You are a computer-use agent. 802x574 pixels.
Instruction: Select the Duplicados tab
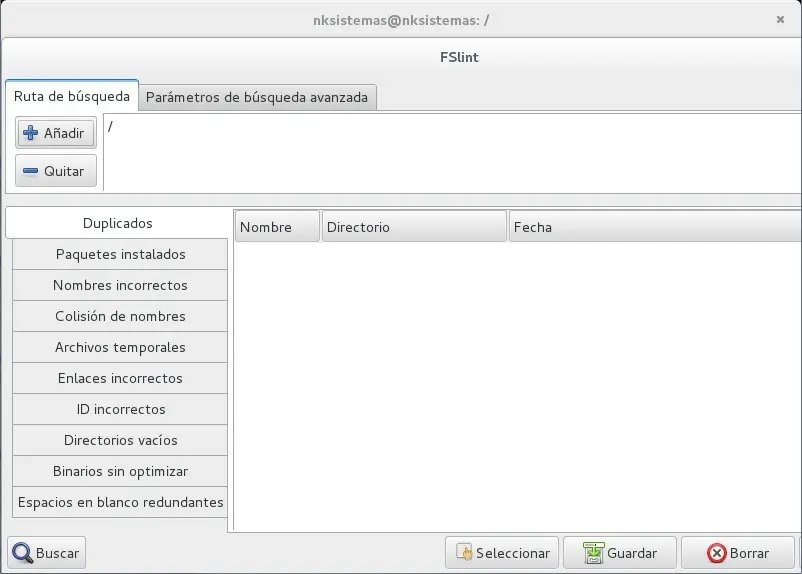pyautogui.click(x=118, y=223)
